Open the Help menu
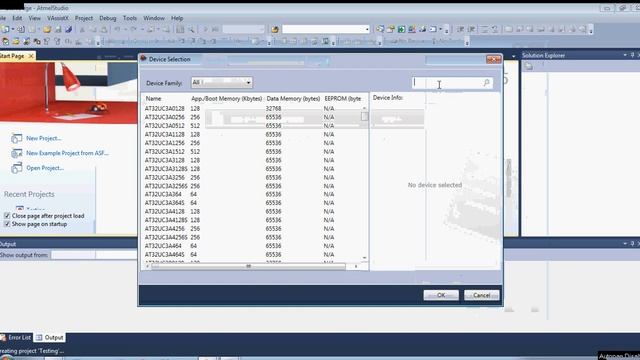Viewport: 640px width, 360px height. (x=177, y=18)
